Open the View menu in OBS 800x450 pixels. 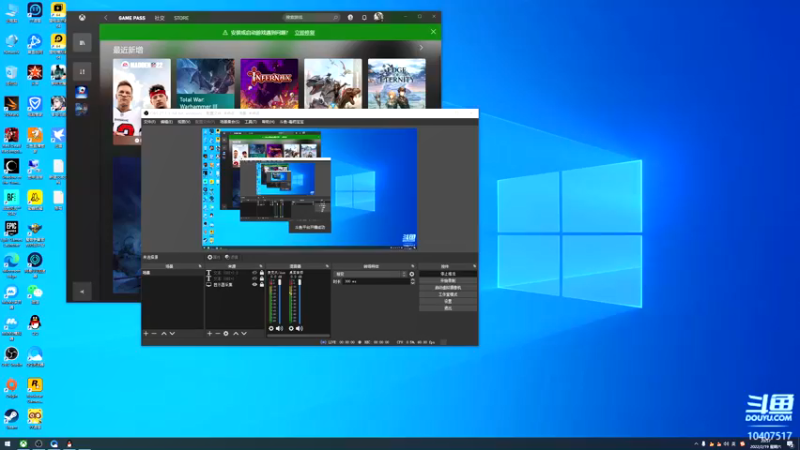click(x=184, y=122)
